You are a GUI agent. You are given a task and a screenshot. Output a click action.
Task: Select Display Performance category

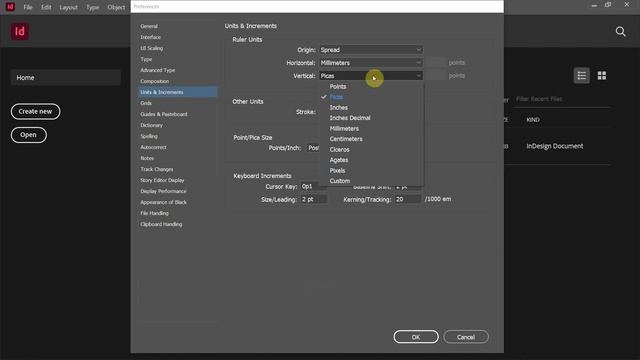163,191
